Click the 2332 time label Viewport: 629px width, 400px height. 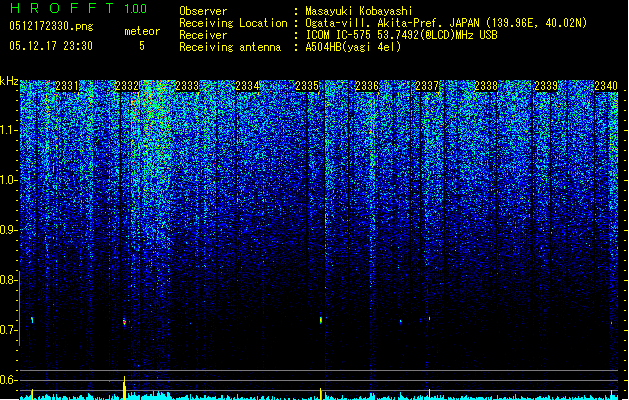pyautogui.click(x=127, y=86)
